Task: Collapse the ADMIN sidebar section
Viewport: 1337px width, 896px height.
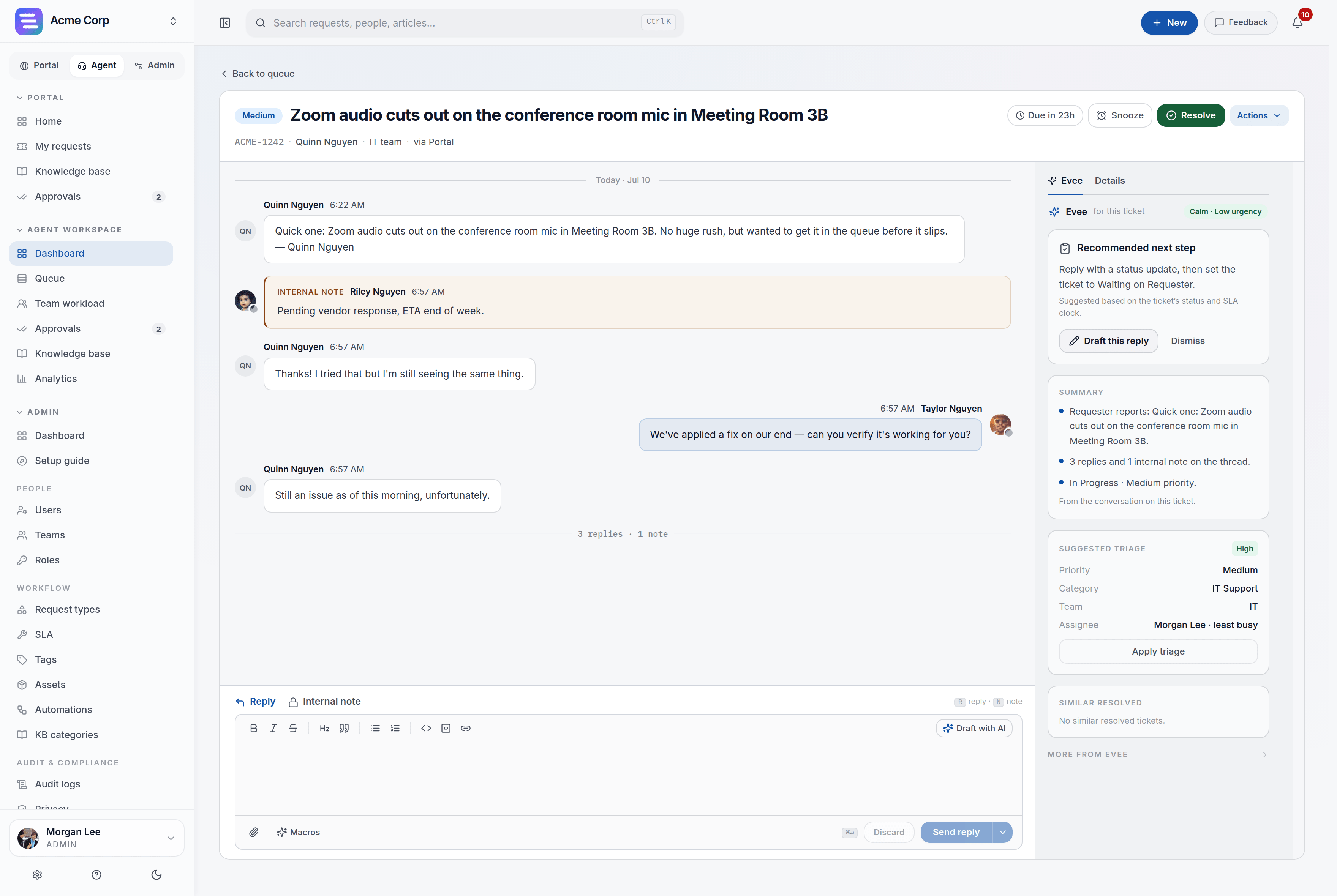Action: (x=38, y=412)
